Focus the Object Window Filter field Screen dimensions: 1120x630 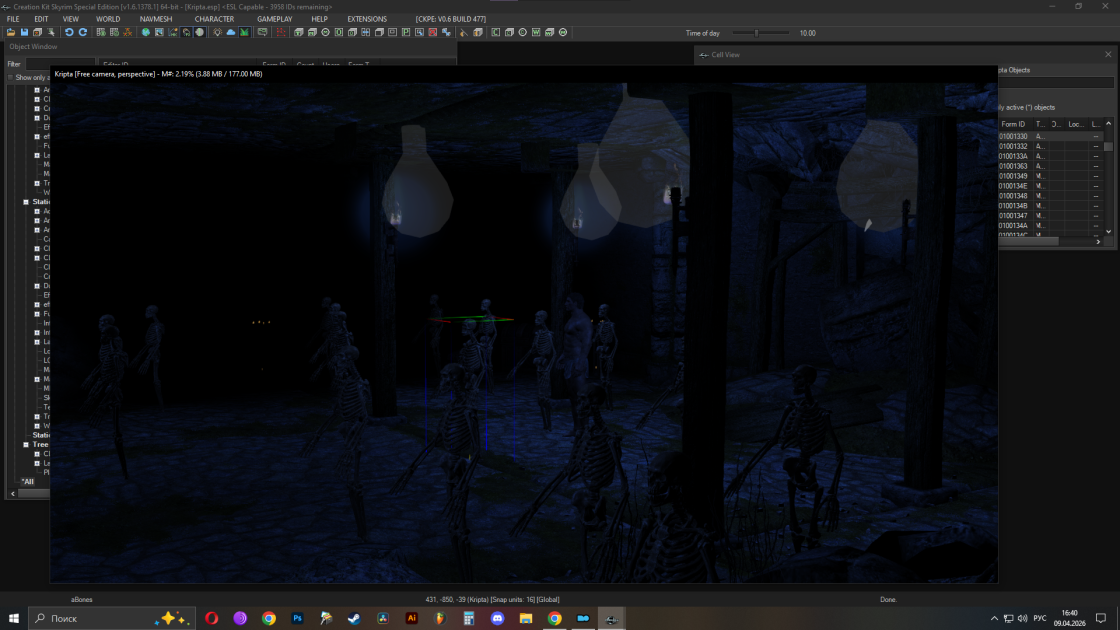coord(60,64)
